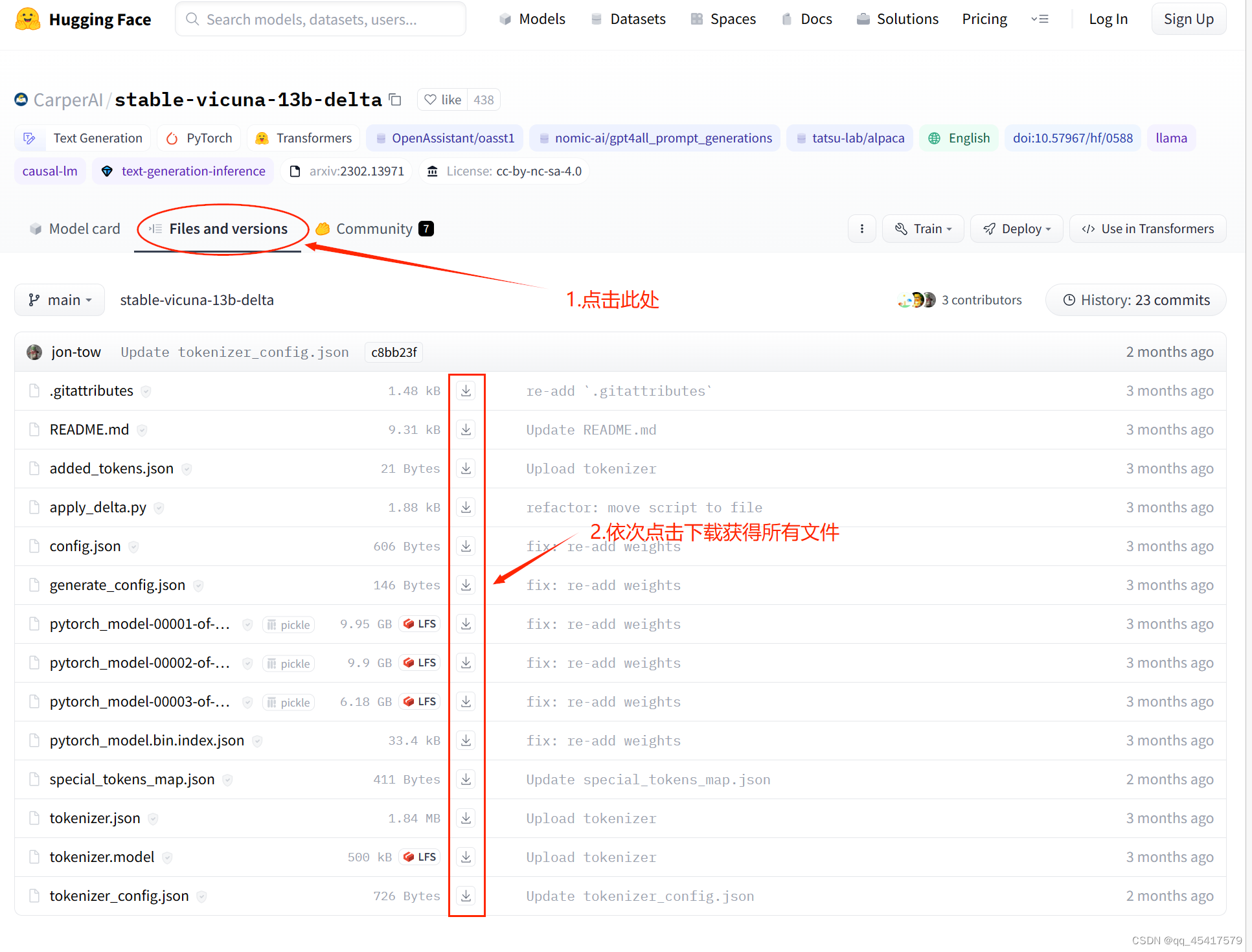Image resolution: width=1252 pixels, height=952 pixels.
Task: Copy the model name stable-vicuna-13b-delta
Action: point(395,100)
